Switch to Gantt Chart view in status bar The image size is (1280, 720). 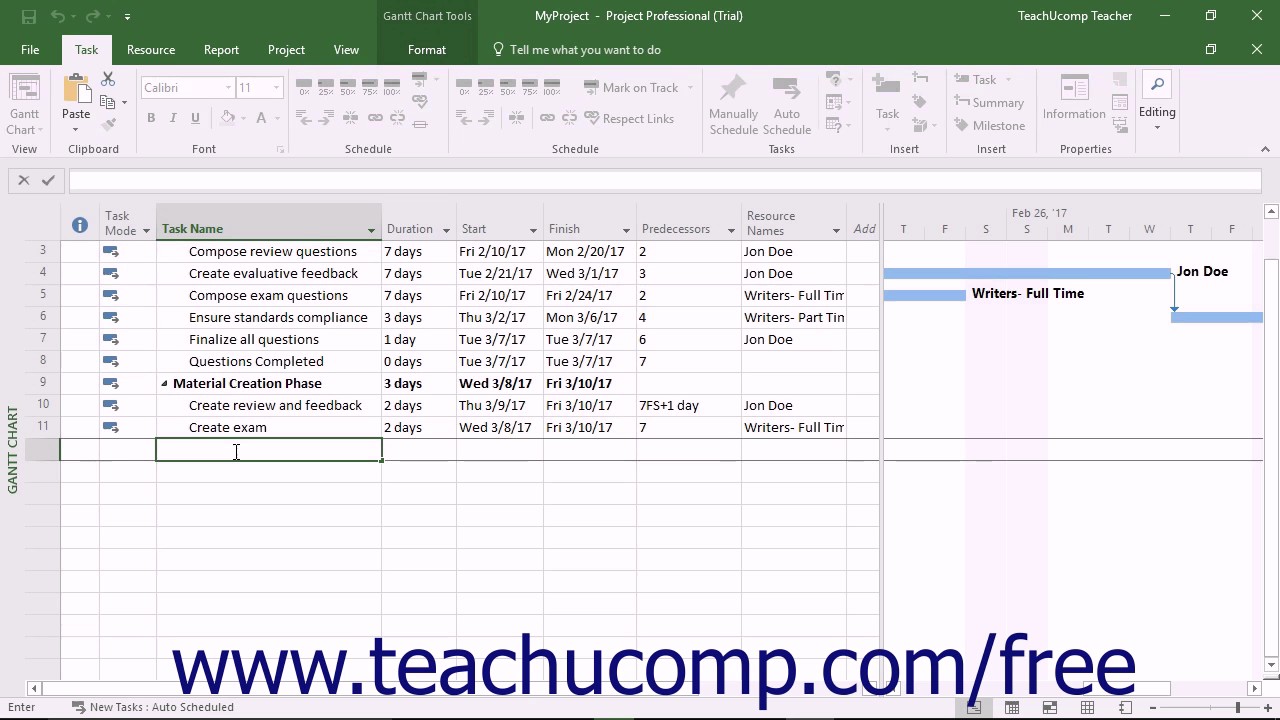click(x=973, y=707)
